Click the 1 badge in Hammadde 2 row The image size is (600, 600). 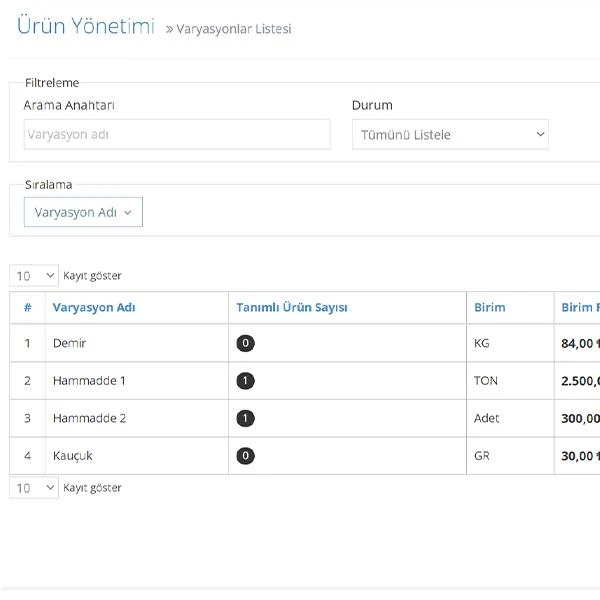(245, 418)
